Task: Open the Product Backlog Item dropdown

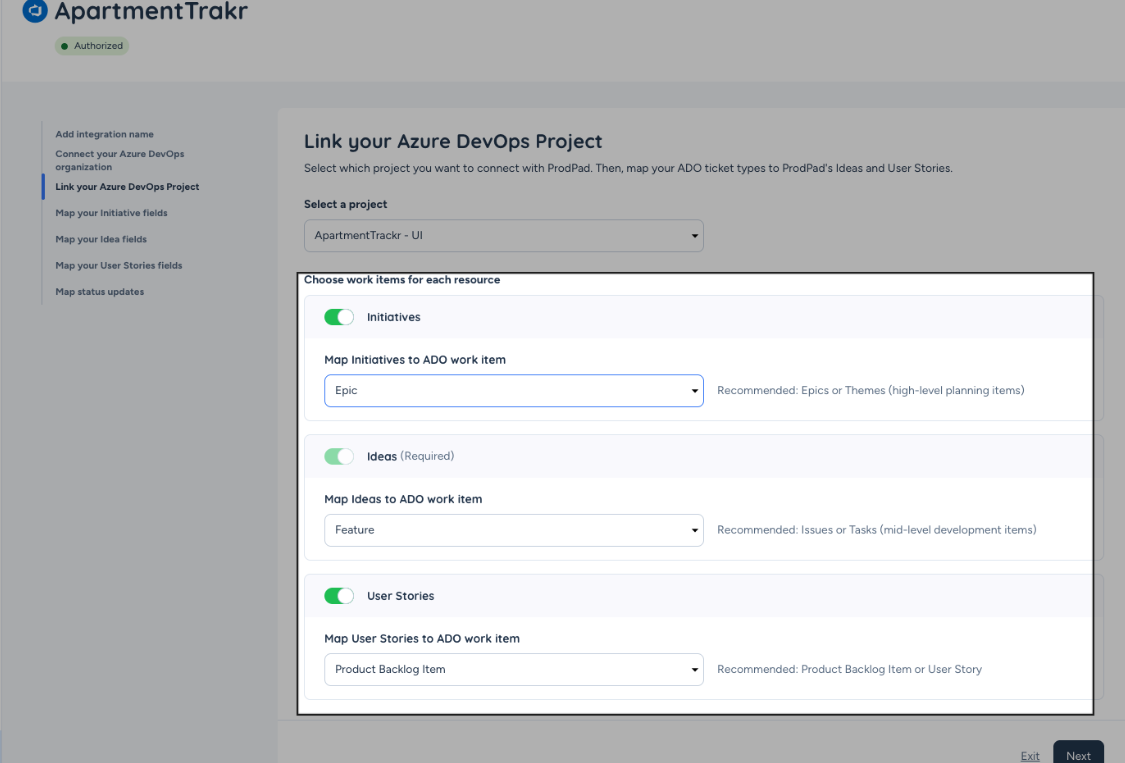Action: pos(514,670)
